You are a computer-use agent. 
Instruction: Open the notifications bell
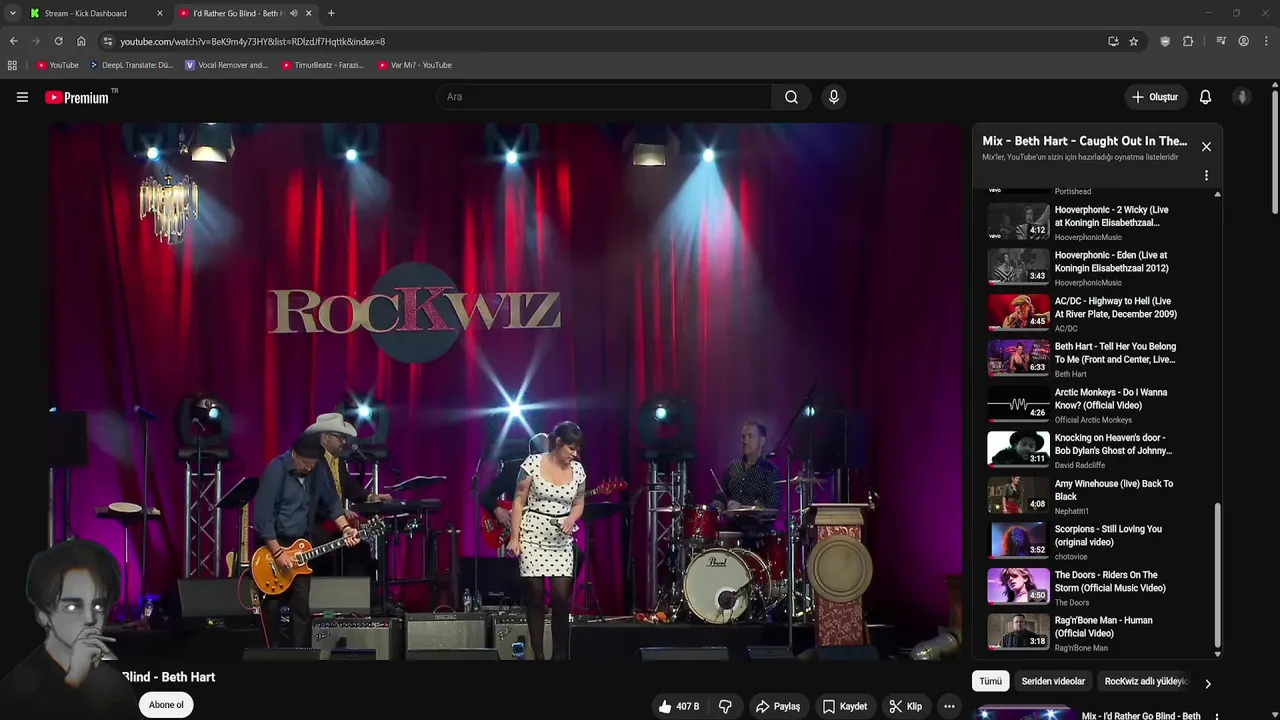click(x=1205, y=97)
